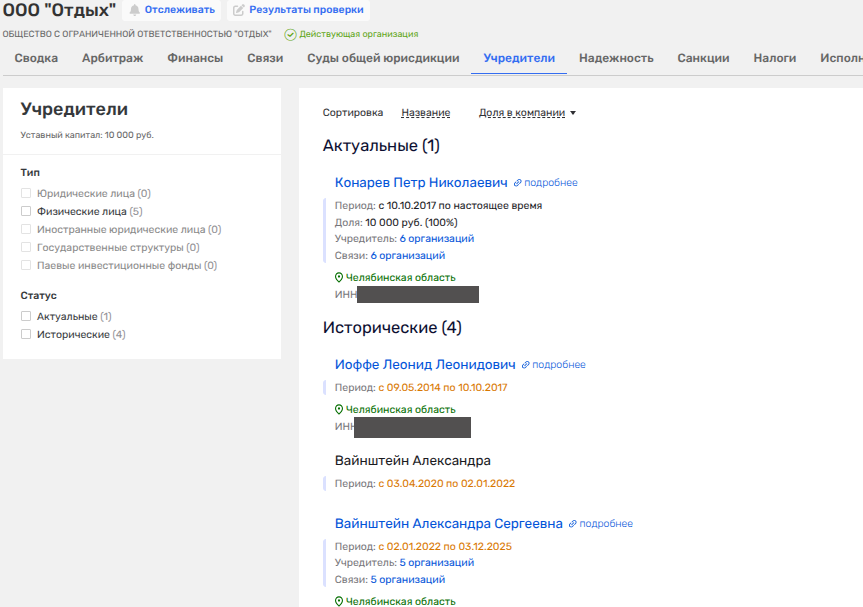Toggle Государственные структуры checkbox
The height and width of the screenshot is (607, 863).
(x=26, y=248)
